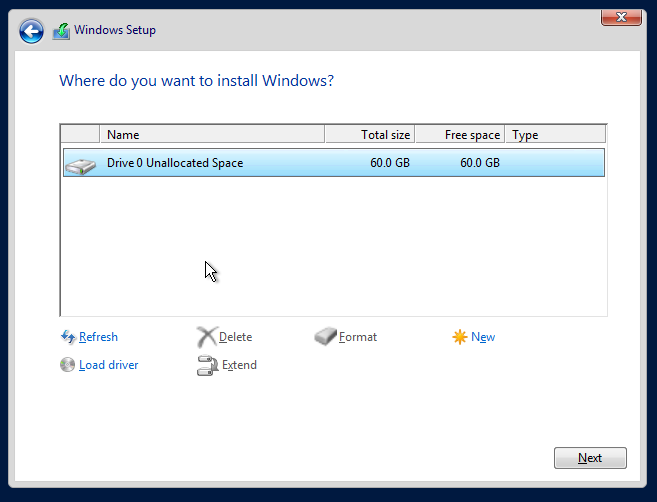The width and height of the screenshot is (657, 502).
Task: Go back using the blue arrow button
Action: [x=31, y=31]
